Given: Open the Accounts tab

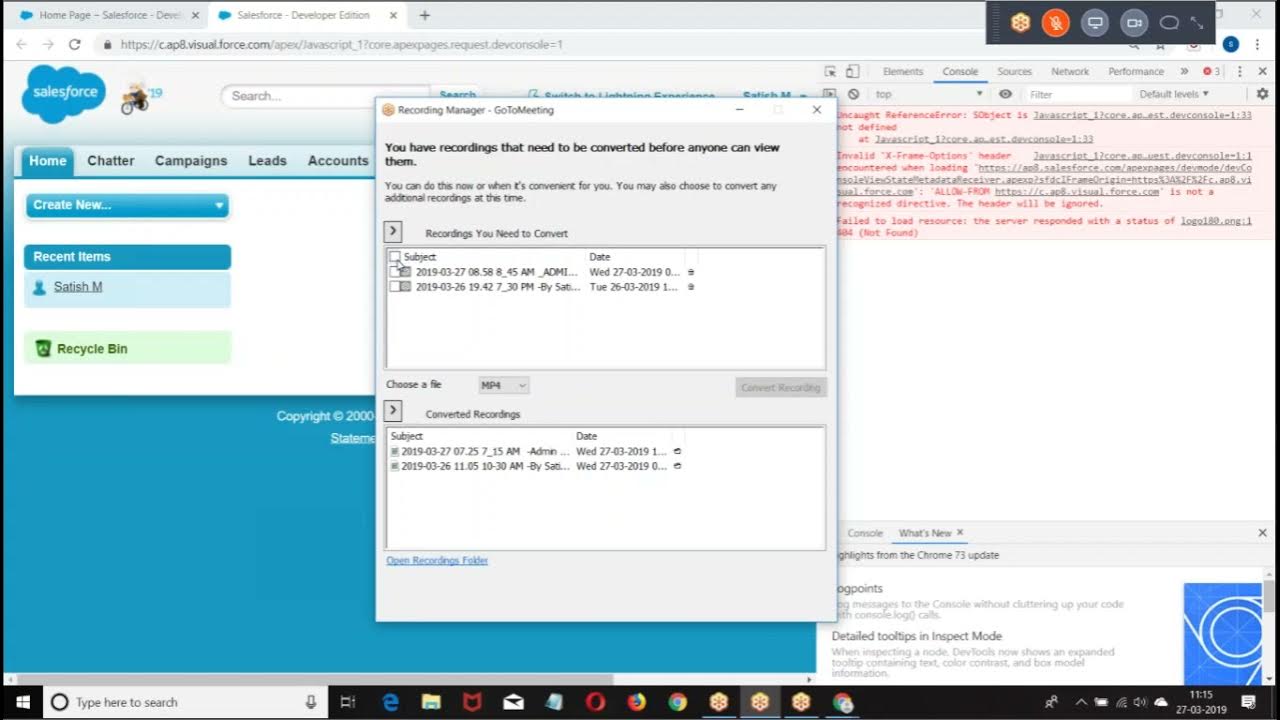Looking at the screenshot, I should pyautogui.click(x=338, y=161).
